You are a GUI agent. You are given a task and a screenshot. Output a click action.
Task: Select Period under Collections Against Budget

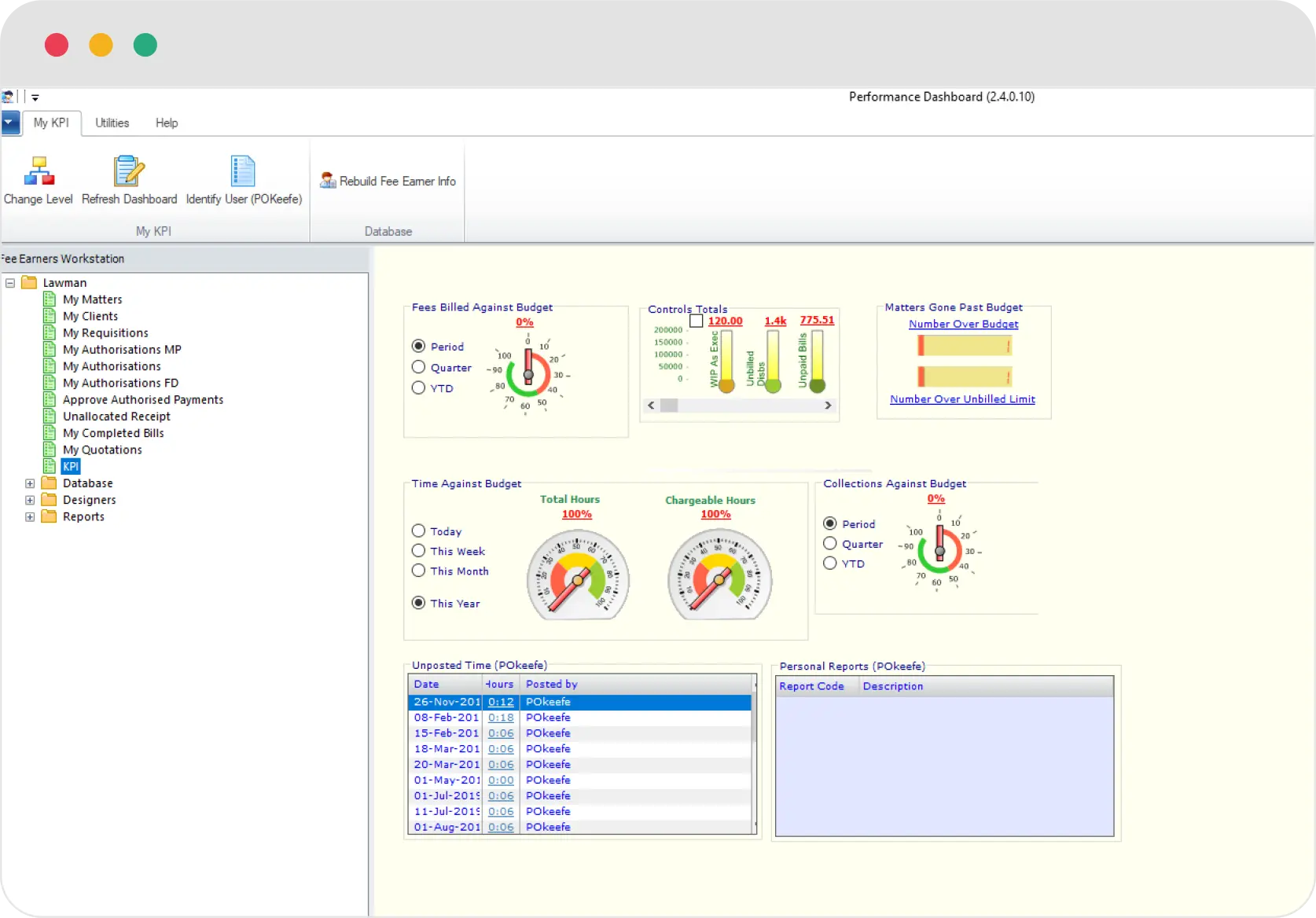pyautogui.click(x=829, y=523)
